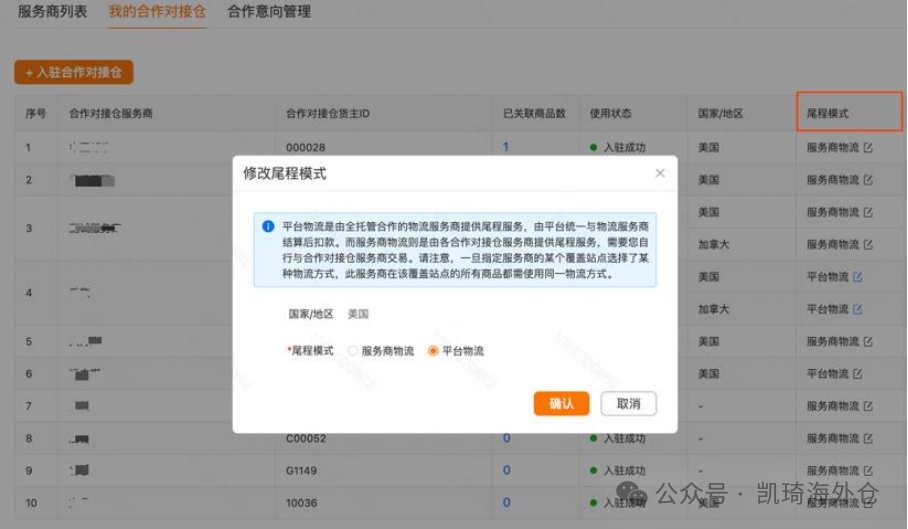Open linked product count 1 in row 1
The image size is (908, 529).
(x=506, y=147)
